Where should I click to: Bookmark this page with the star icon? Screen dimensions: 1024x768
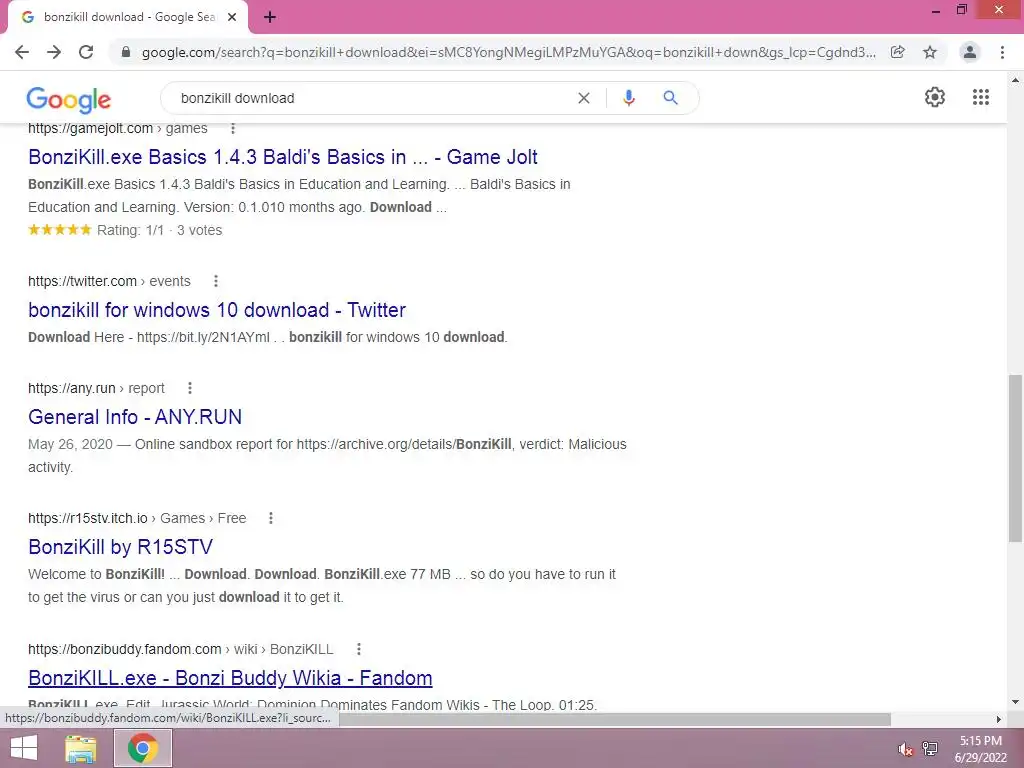point(930,52)
